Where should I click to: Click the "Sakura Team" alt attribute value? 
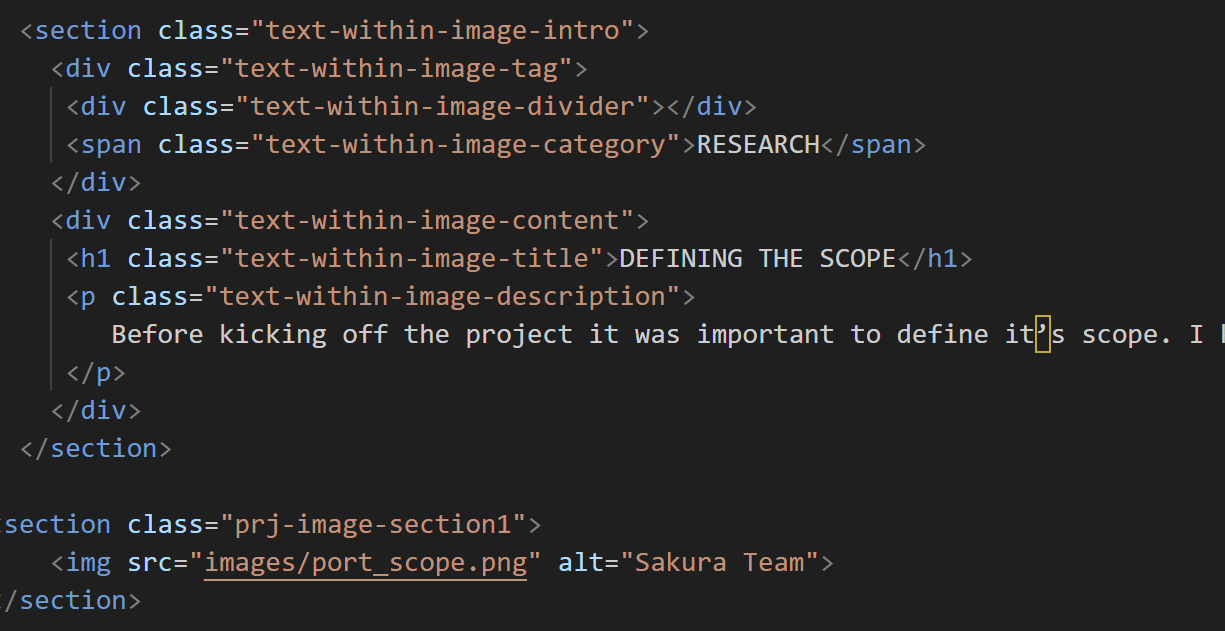coord(727,562)
